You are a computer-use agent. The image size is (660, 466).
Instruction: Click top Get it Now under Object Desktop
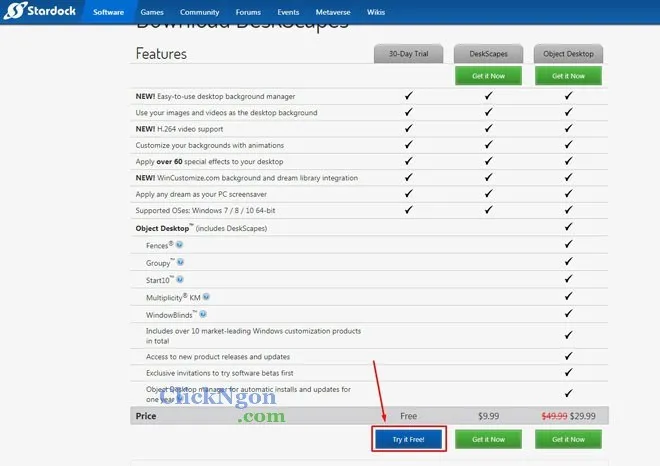click(x=568, y=76)
